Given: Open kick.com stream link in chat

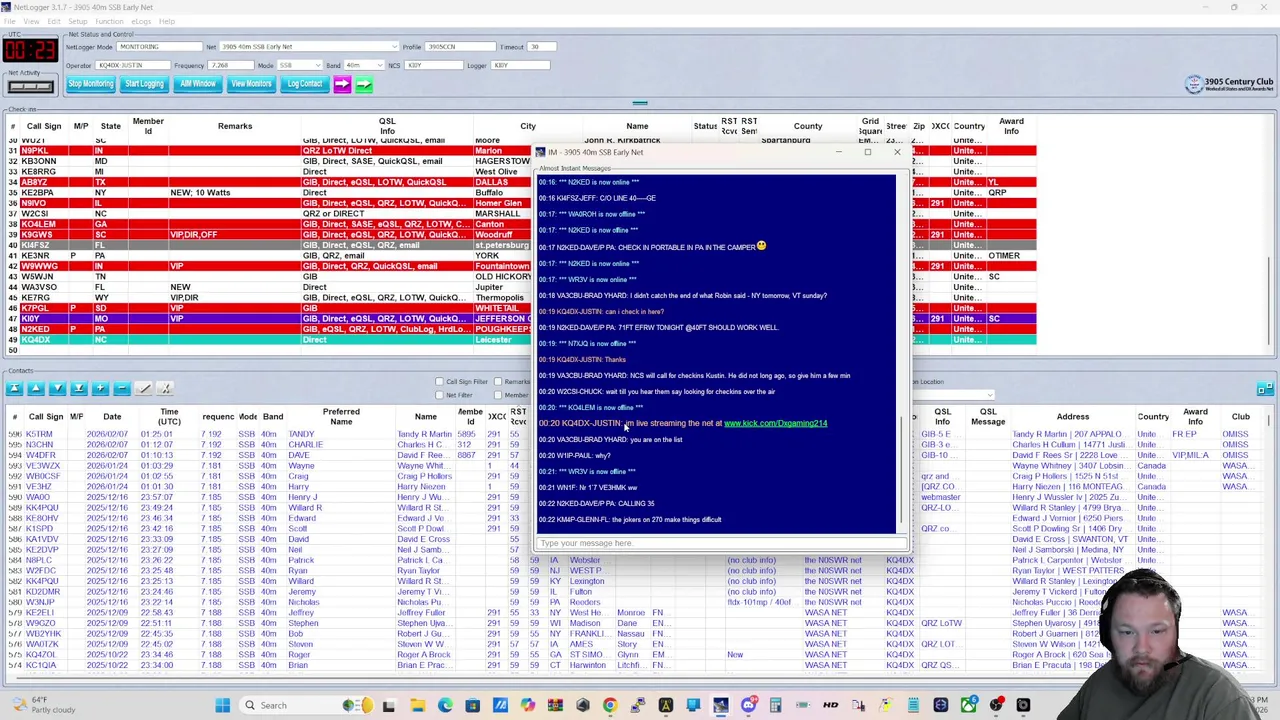Looking at the screenshot, I should [775, 423].
